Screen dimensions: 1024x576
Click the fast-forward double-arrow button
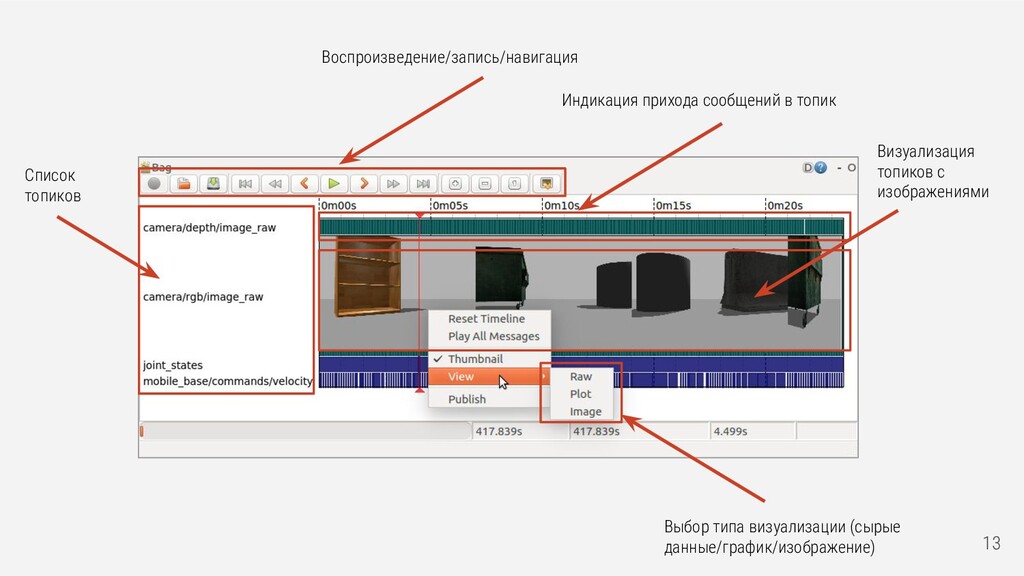[393, 184]
